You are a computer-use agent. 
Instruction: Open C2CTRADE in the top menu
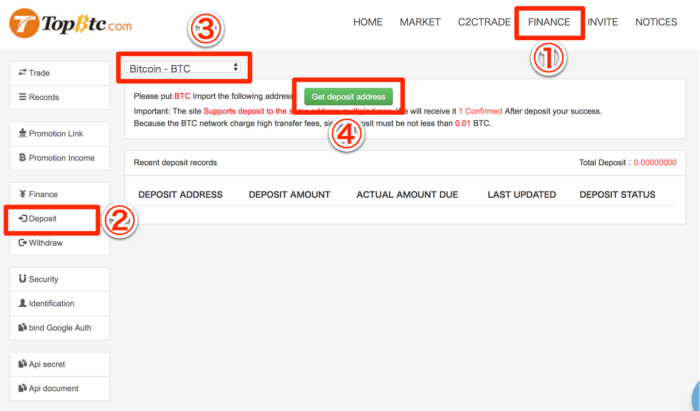(484, 22)
